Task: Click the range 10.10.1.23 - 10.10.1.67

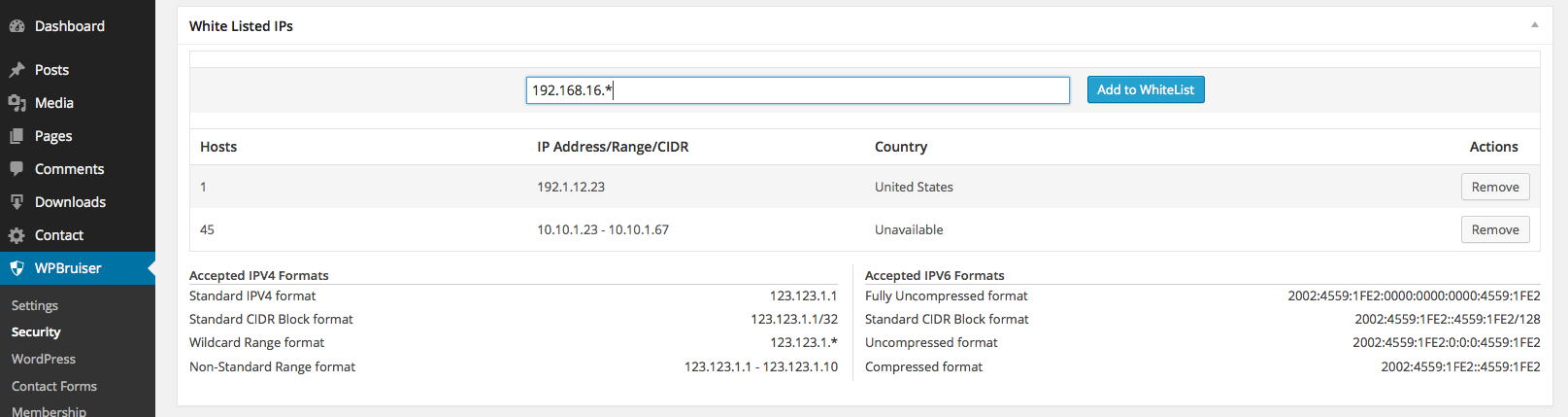Action: tap(603, 229)
